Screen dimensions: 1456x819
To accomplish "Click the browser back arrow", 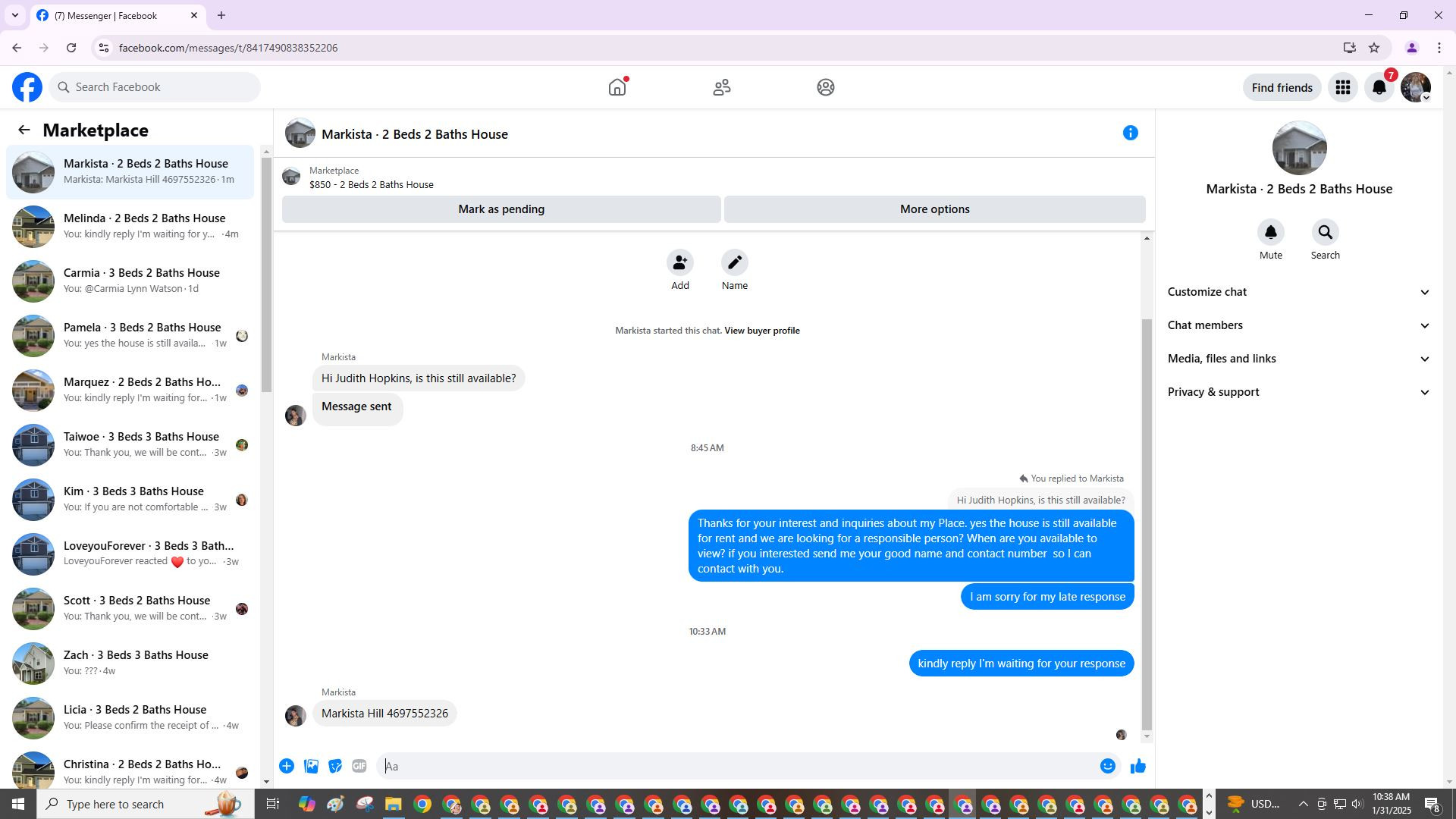I will 17,48.
